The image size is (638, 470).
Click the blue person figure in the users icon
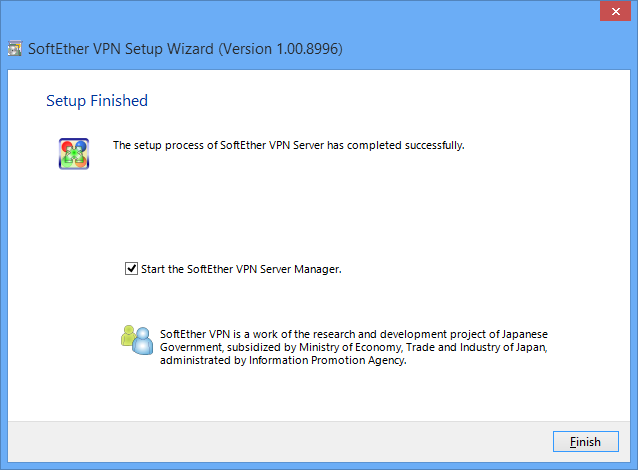pyautogui.click(x=143, y=342)
